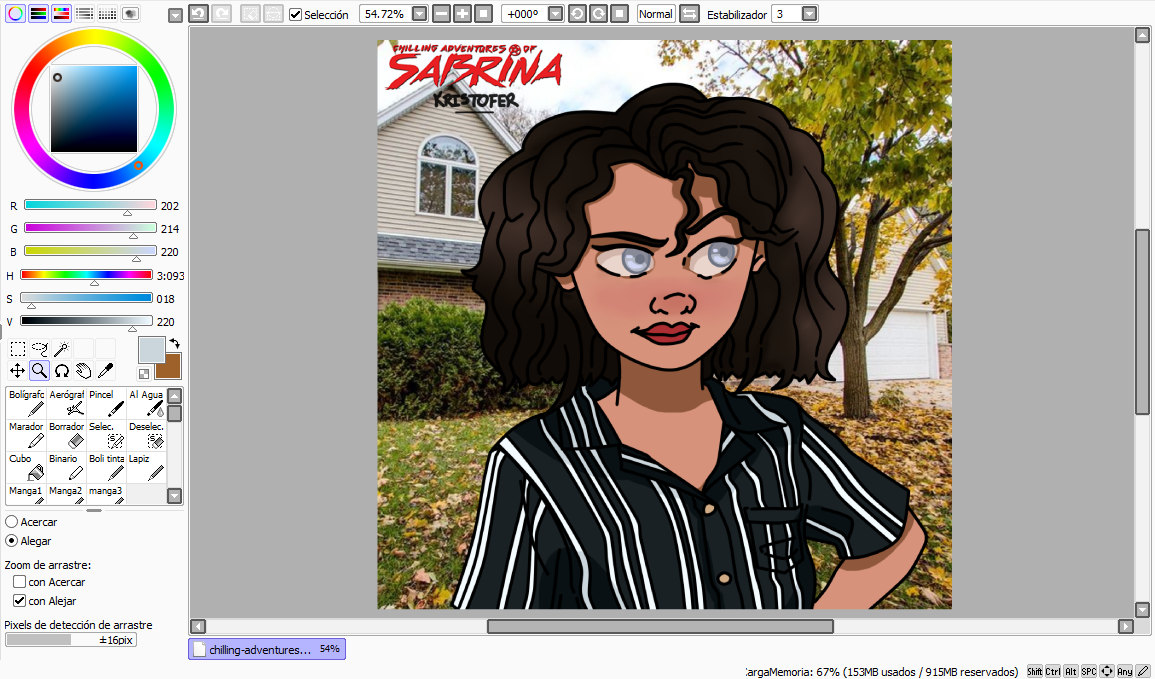Toggle the RGB slider panel icon
Image resolution: width=1155 pixels, height=679 pixels.
(x=38, y=13)
